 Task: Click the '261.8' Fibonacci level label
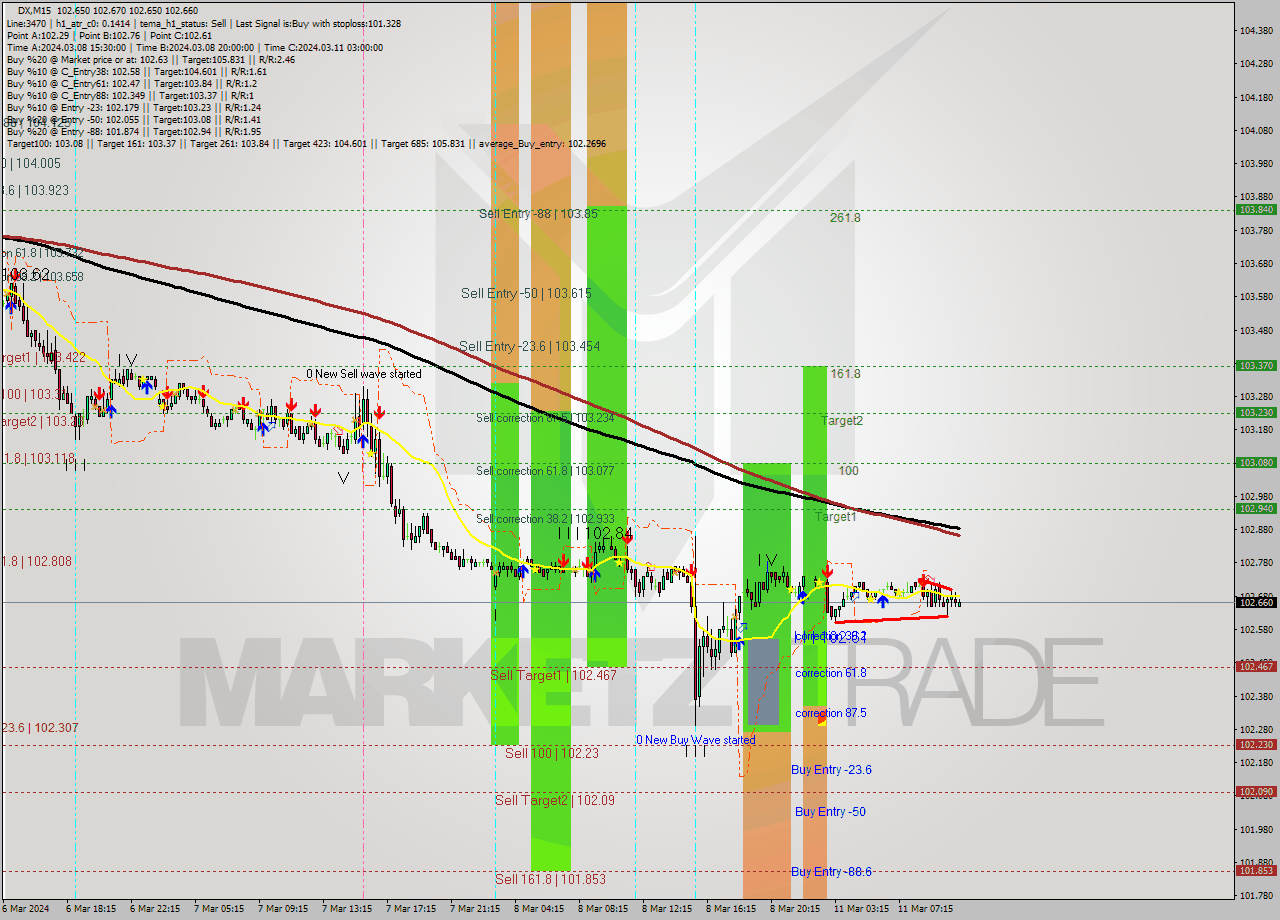[x=845, y=217]
